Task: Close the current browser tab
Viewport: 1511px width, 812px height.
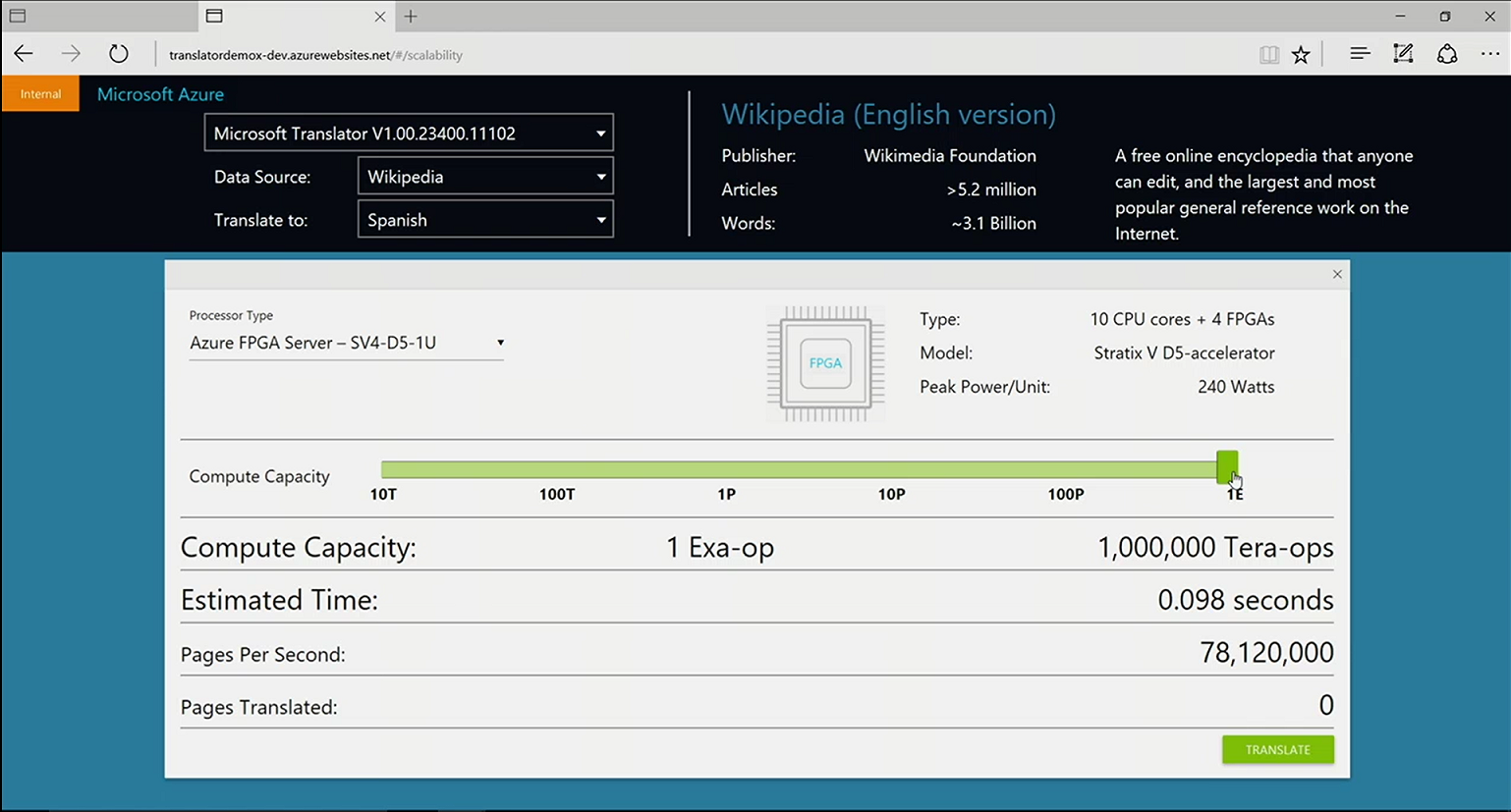Action: [380, 16]
